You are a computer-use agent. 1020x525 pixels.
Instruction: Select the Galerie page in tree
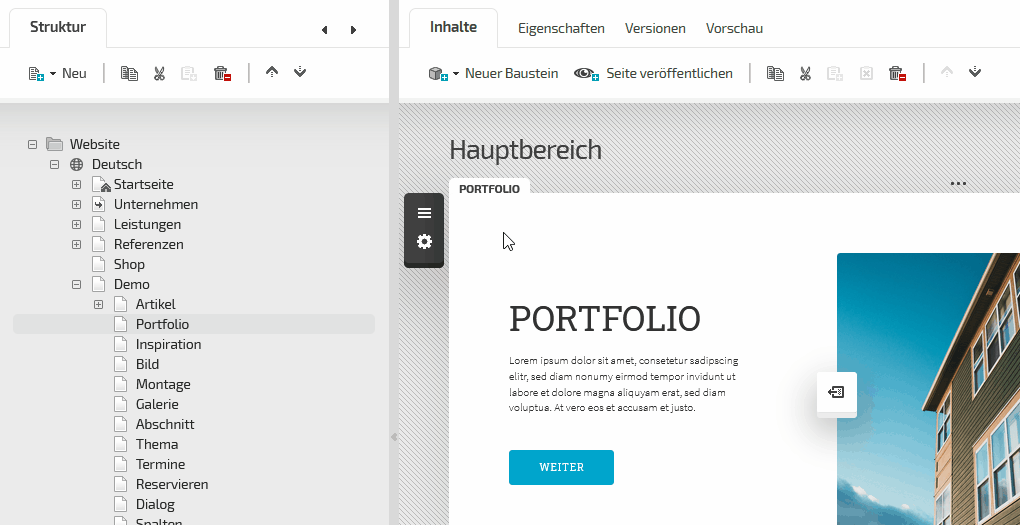[x=157, y=404]
